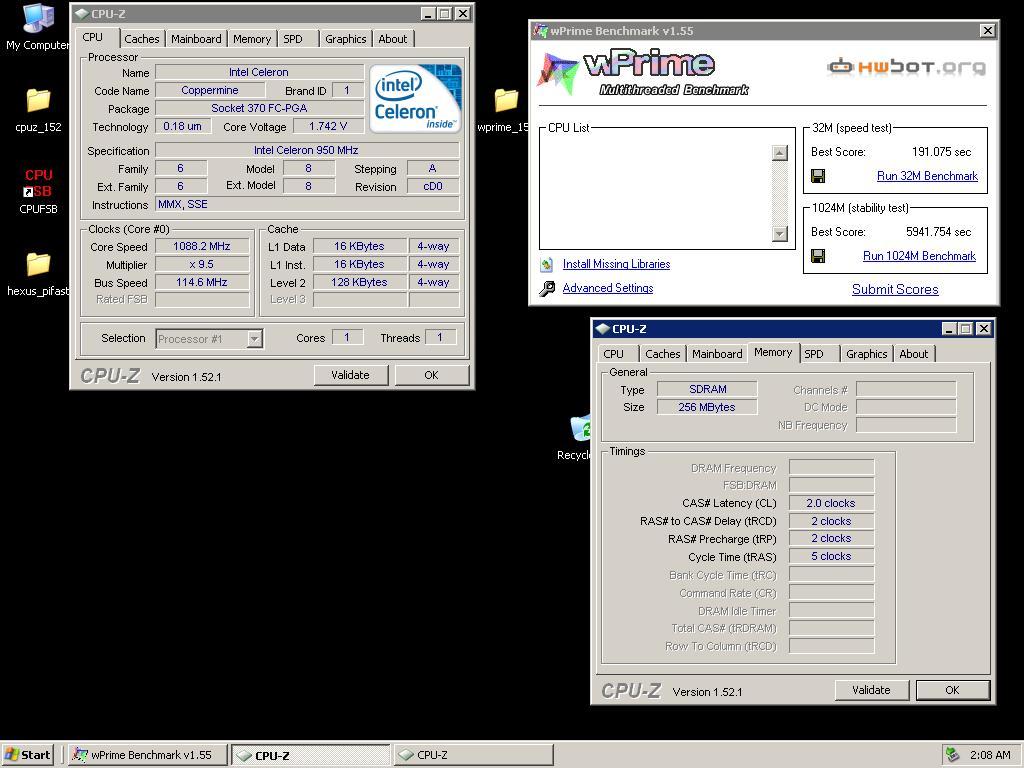Click Install Missing Libraries link
Screen dimensions: 1024x768
coord(616,264)
